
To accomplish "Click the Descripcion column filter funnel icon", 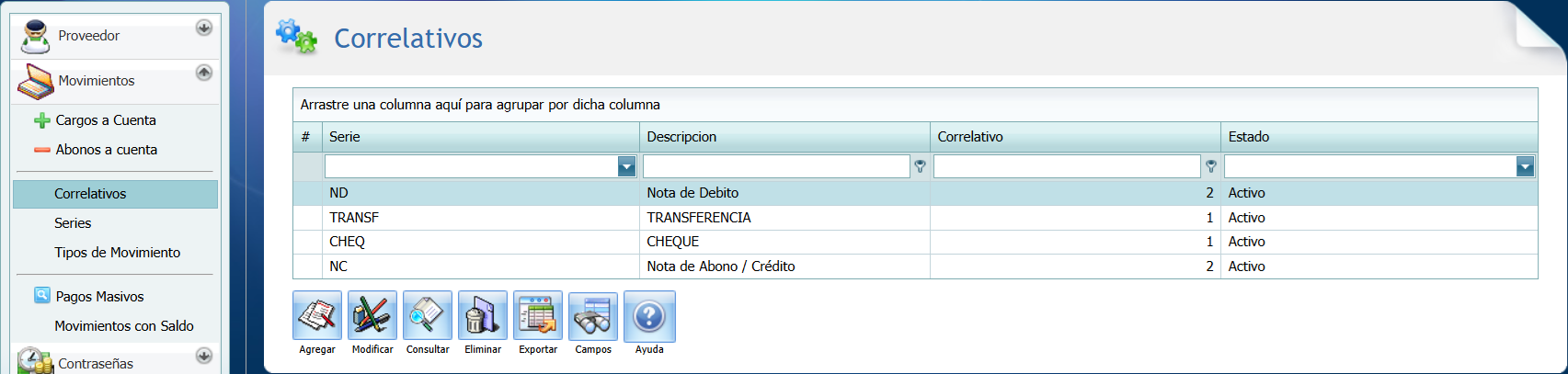I will (920, 166).
